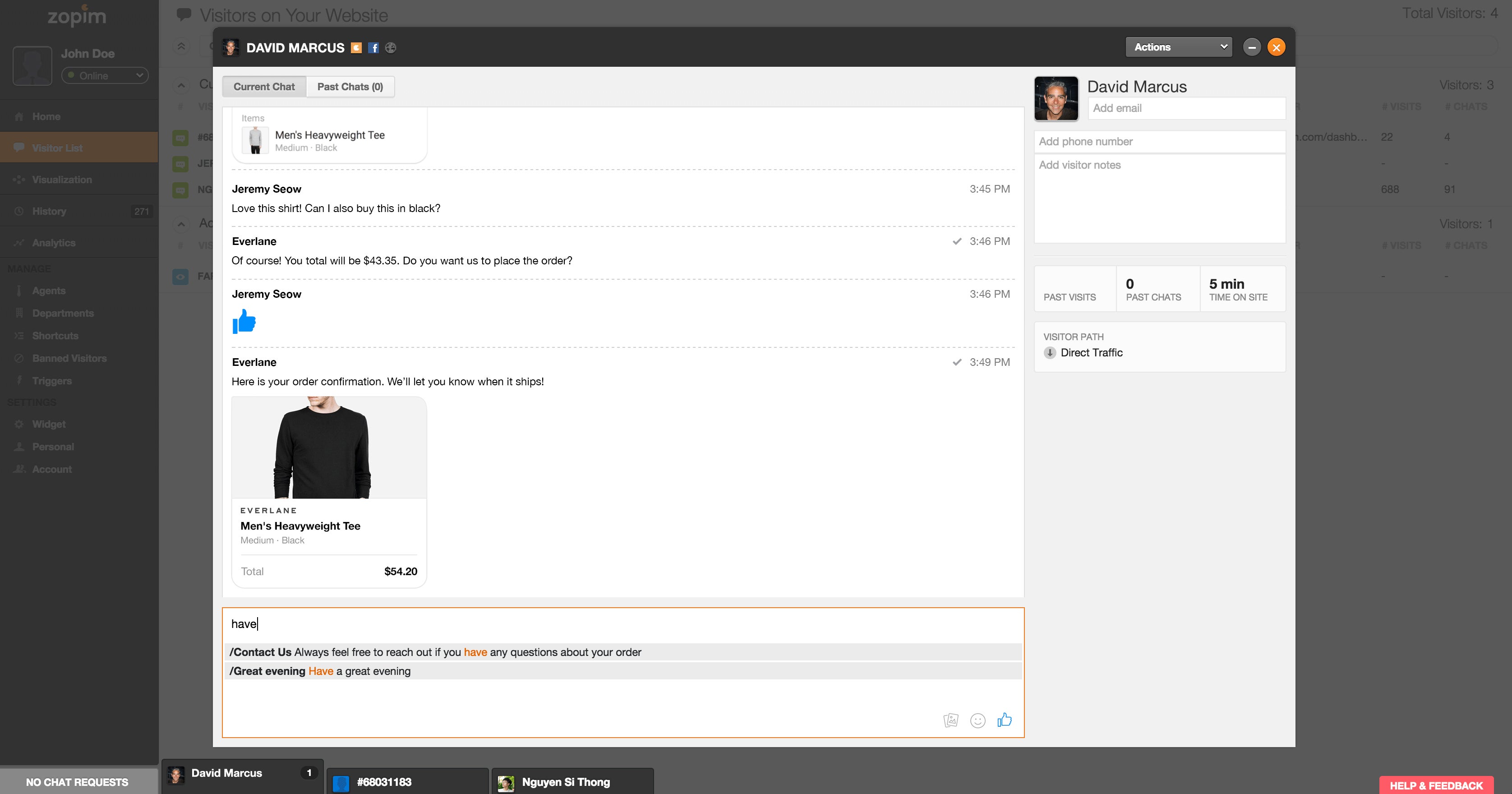This screenshot has height=794, width=1512.
Task: Open Account settings in the sidebar
Action: pos(52,470)
